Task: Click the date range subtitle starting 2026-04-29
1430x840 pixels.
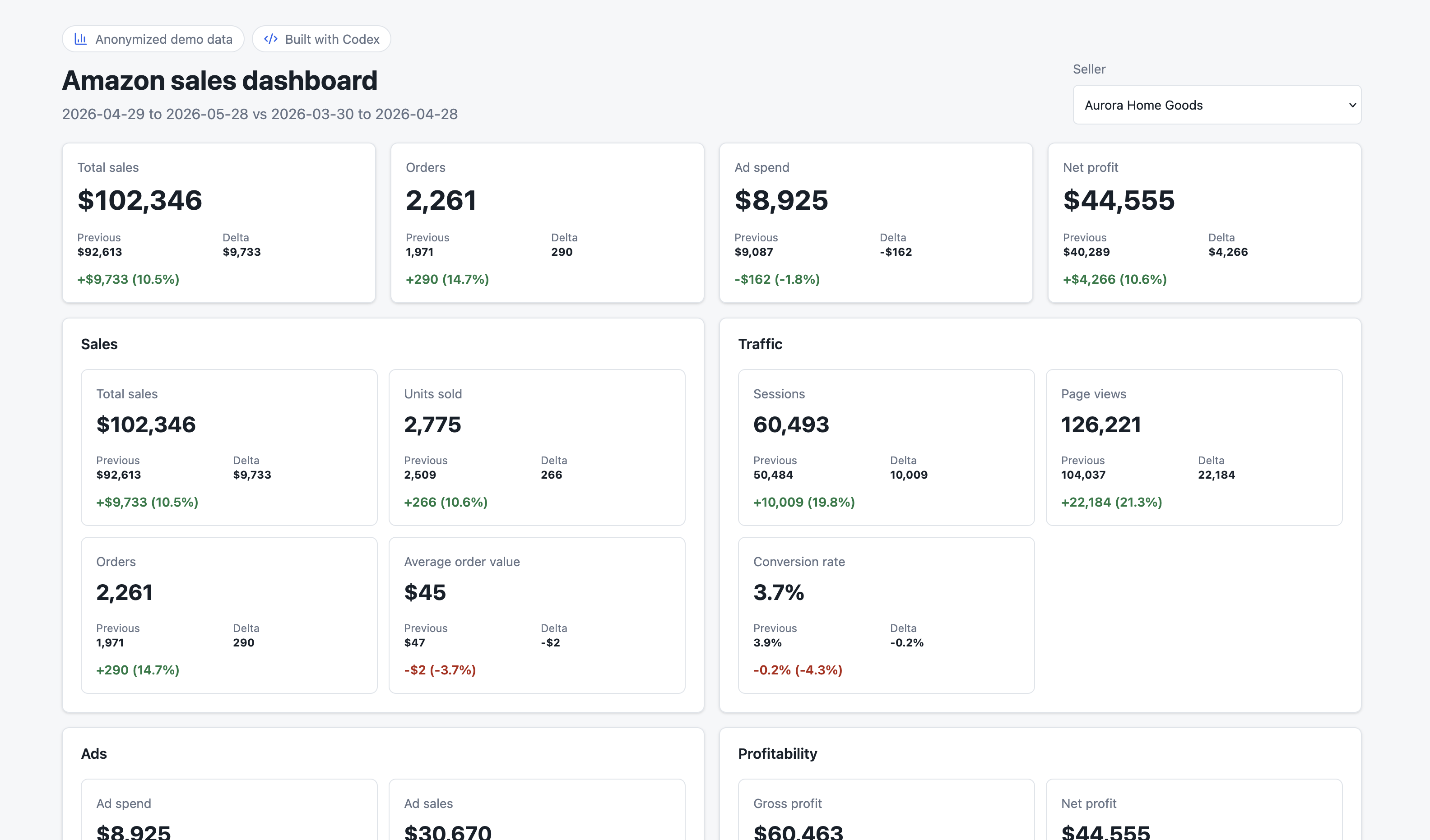Action: pyautogui.click(x=260, y=114)
